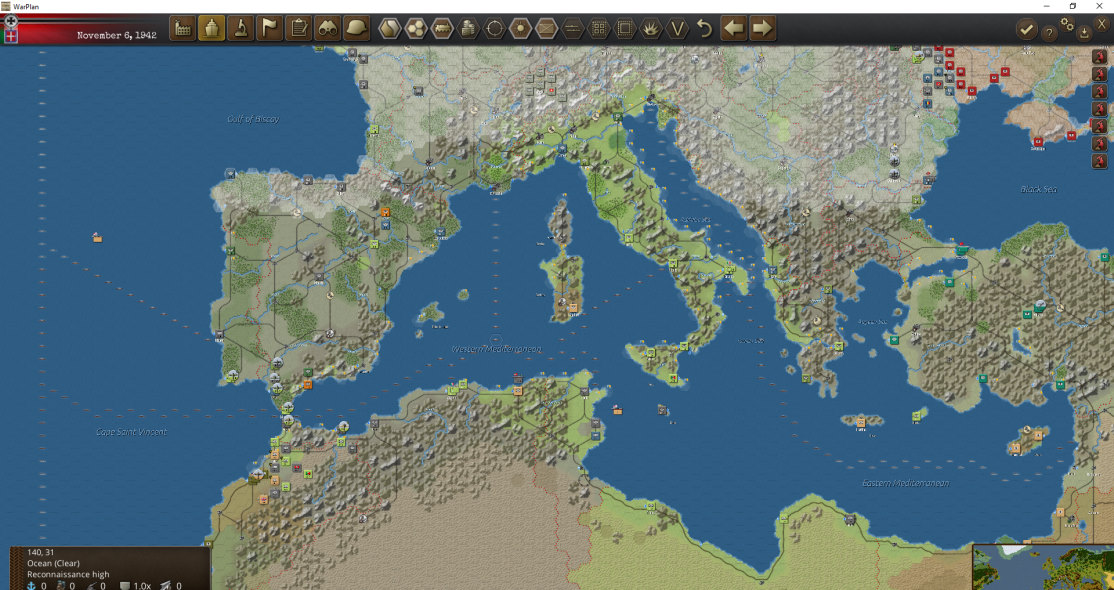1114x590 pixels.
Task: Open the clipboard reports screen
Action: tap(298, 28)
